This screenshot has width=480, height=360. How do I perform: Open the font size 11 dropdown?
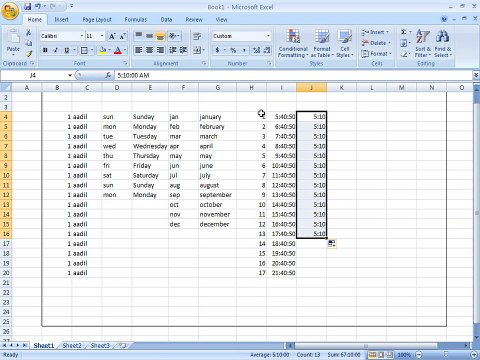click(102, 36)
